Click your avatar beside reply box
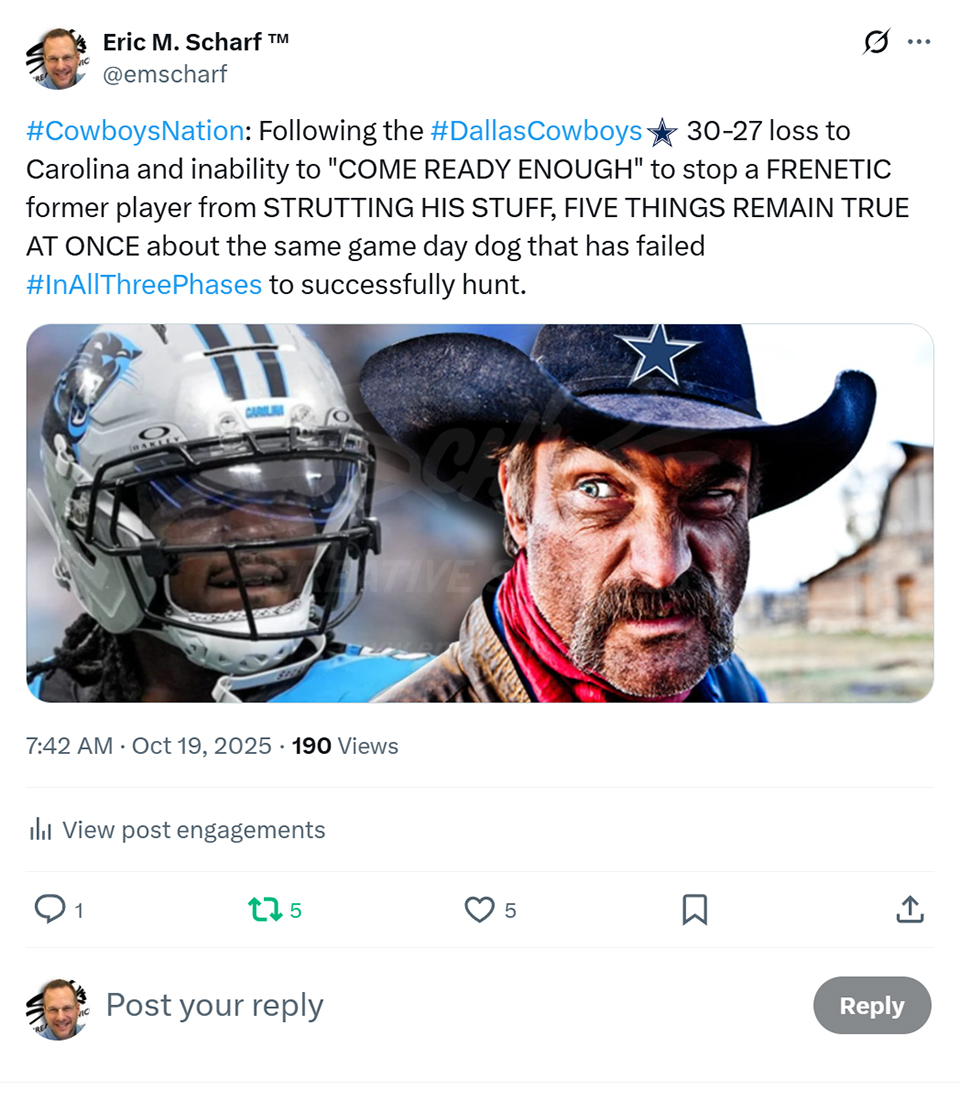Viewport: 960px width, 1100px height. tap(56, 1008)
